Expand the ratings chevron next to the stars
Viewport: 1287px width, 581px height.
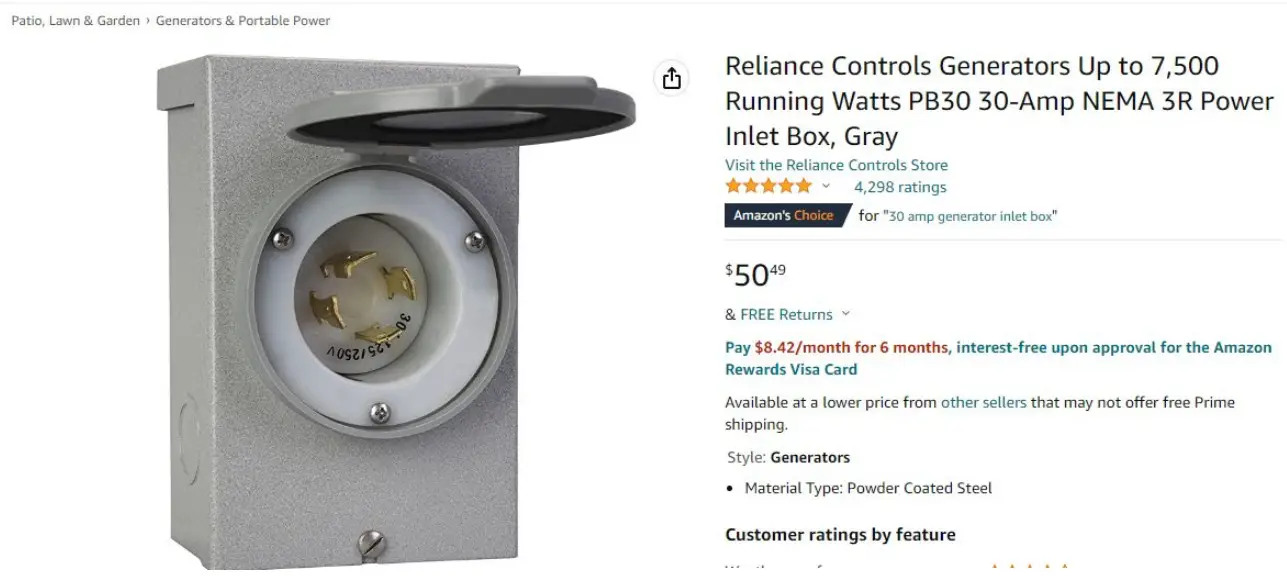[826, 186]
